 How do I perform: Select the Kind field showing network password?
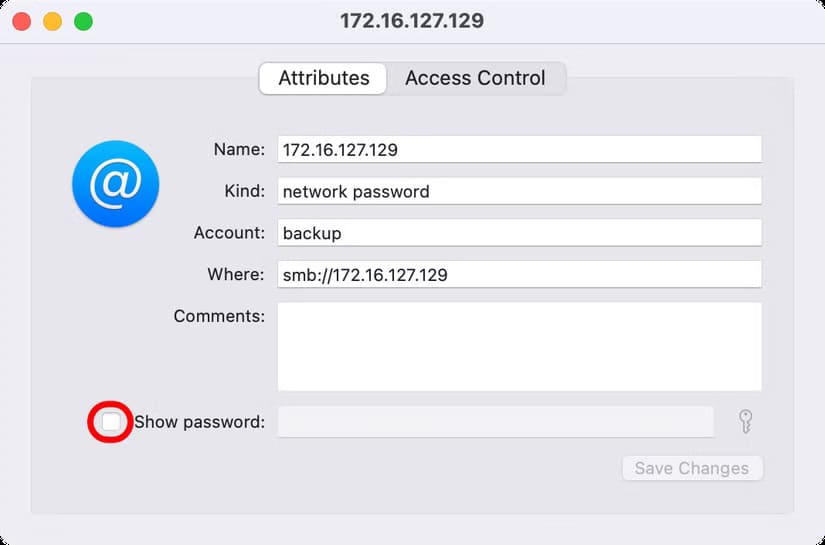(x=519, y=191)
